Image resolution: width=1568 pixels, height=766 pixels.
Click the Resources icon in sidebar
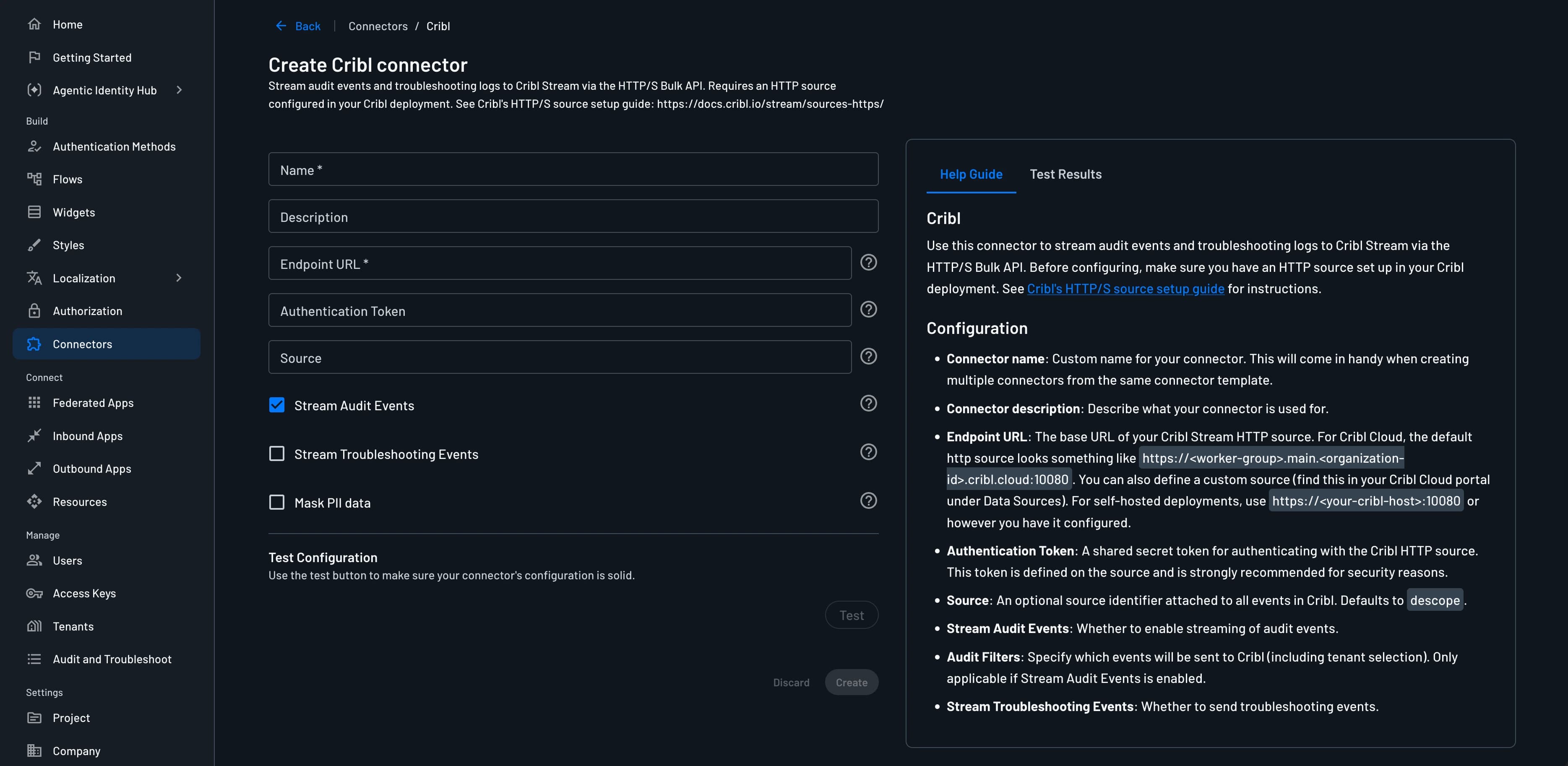point(34,502)
